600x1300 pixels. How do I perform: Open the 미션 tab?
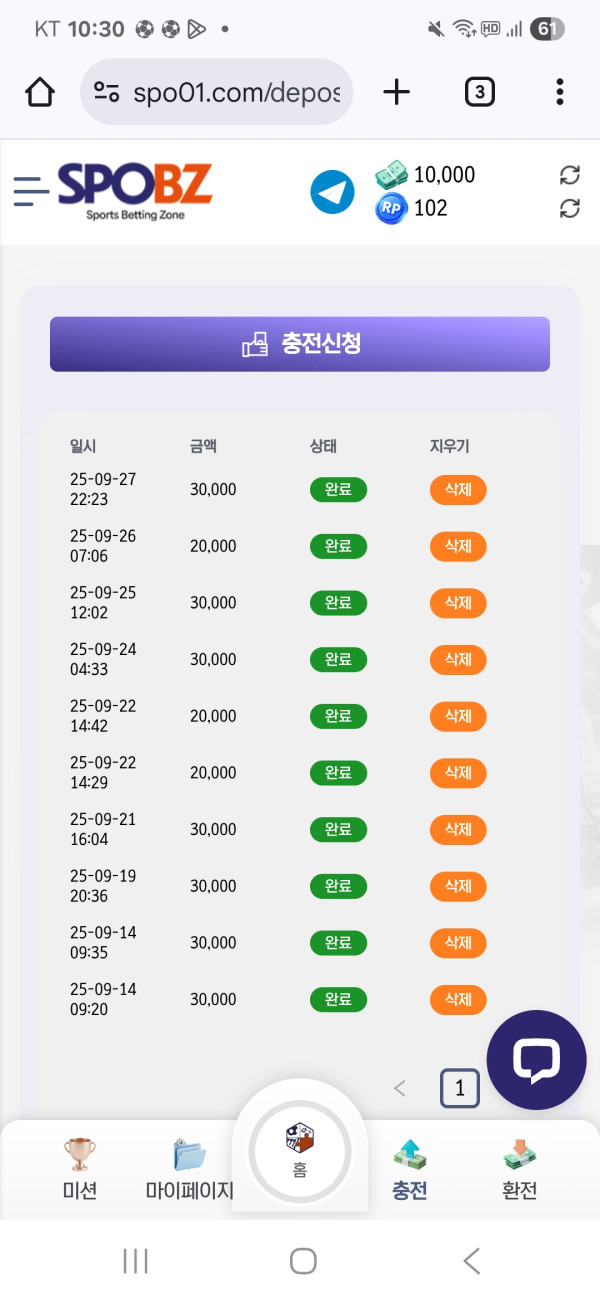point(80,1170)
